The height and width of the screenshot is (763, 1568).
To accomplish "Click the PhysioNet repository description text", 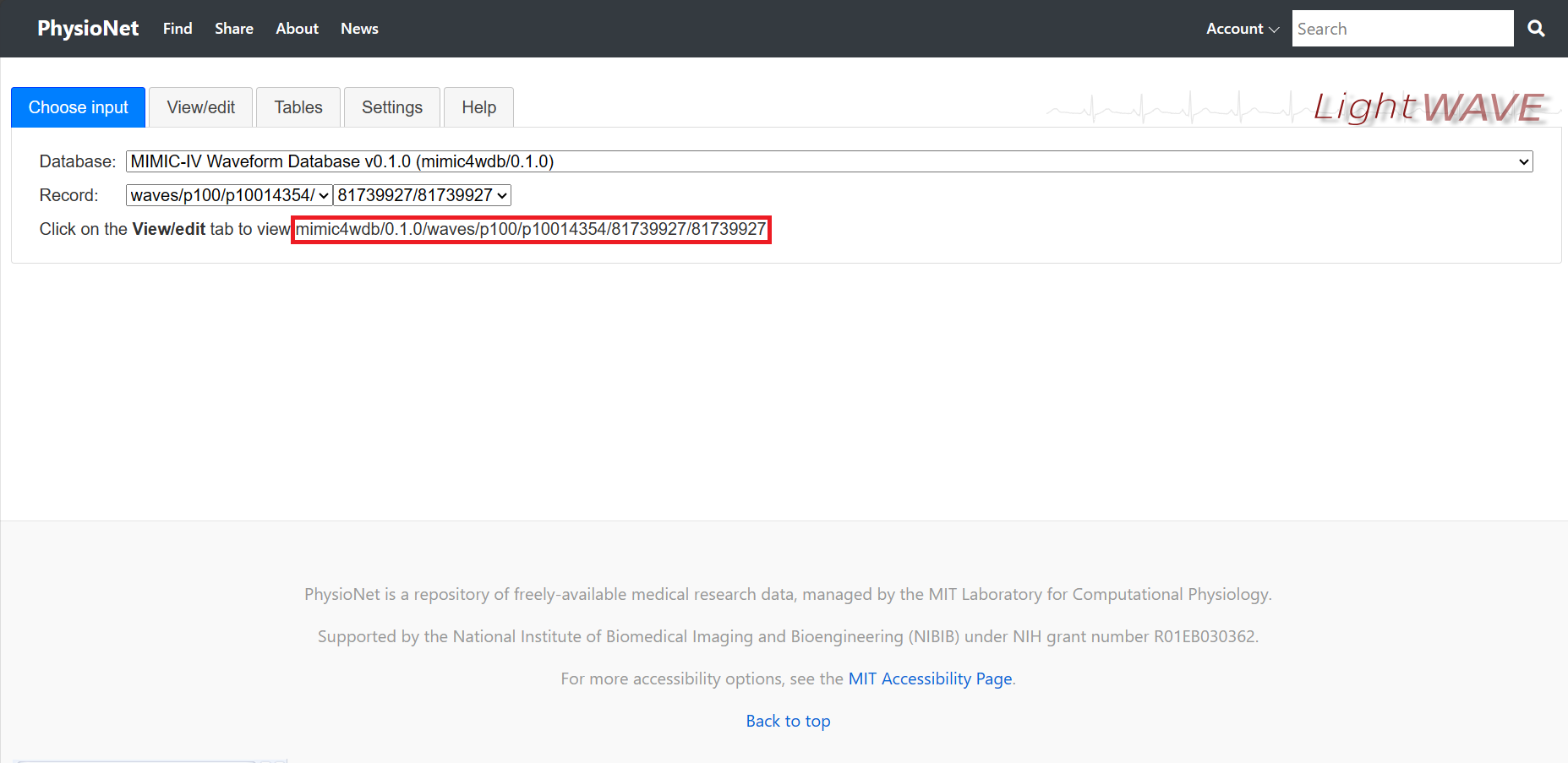I will coord(788,594).
